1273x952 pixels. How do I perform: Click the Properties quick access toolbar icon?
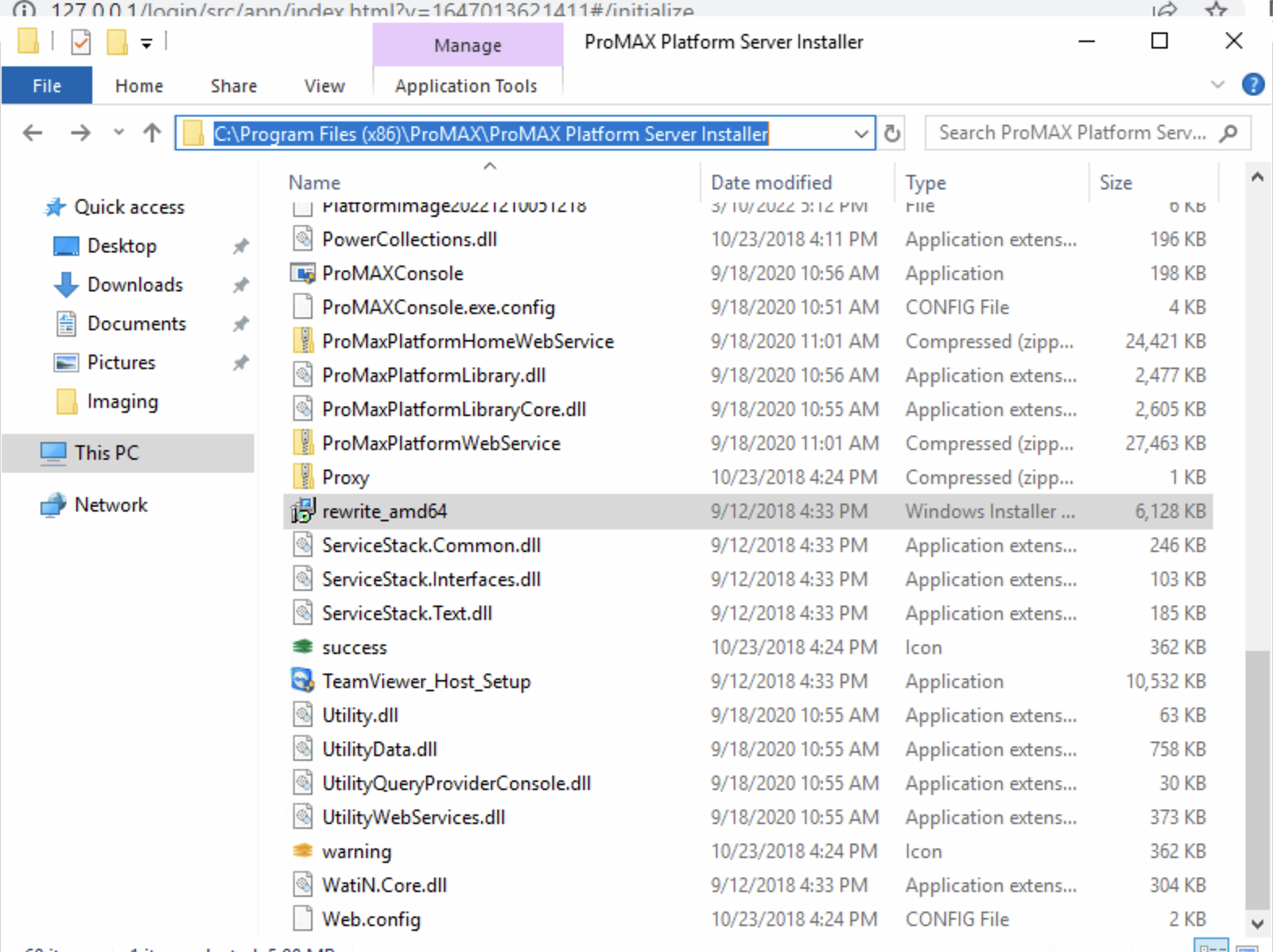[80, 42]
